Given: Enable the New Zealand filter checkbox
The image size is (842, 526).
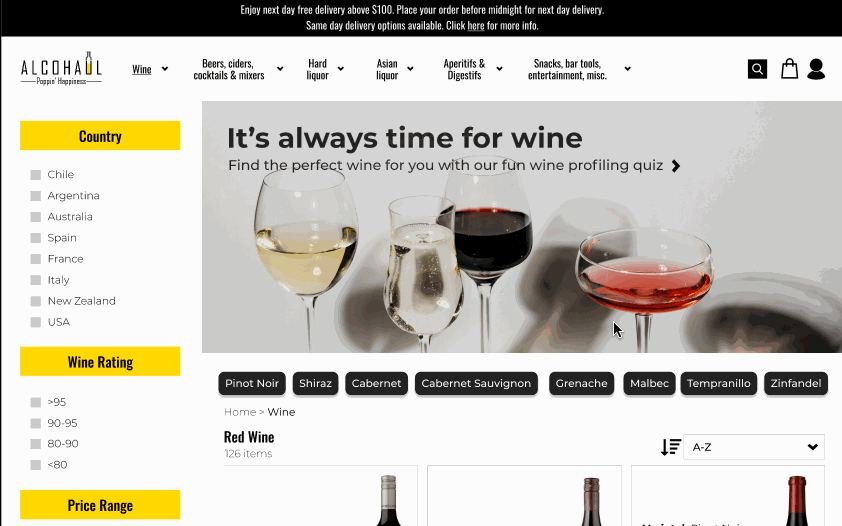Looking at the screenshot, I should click(35, 301).
